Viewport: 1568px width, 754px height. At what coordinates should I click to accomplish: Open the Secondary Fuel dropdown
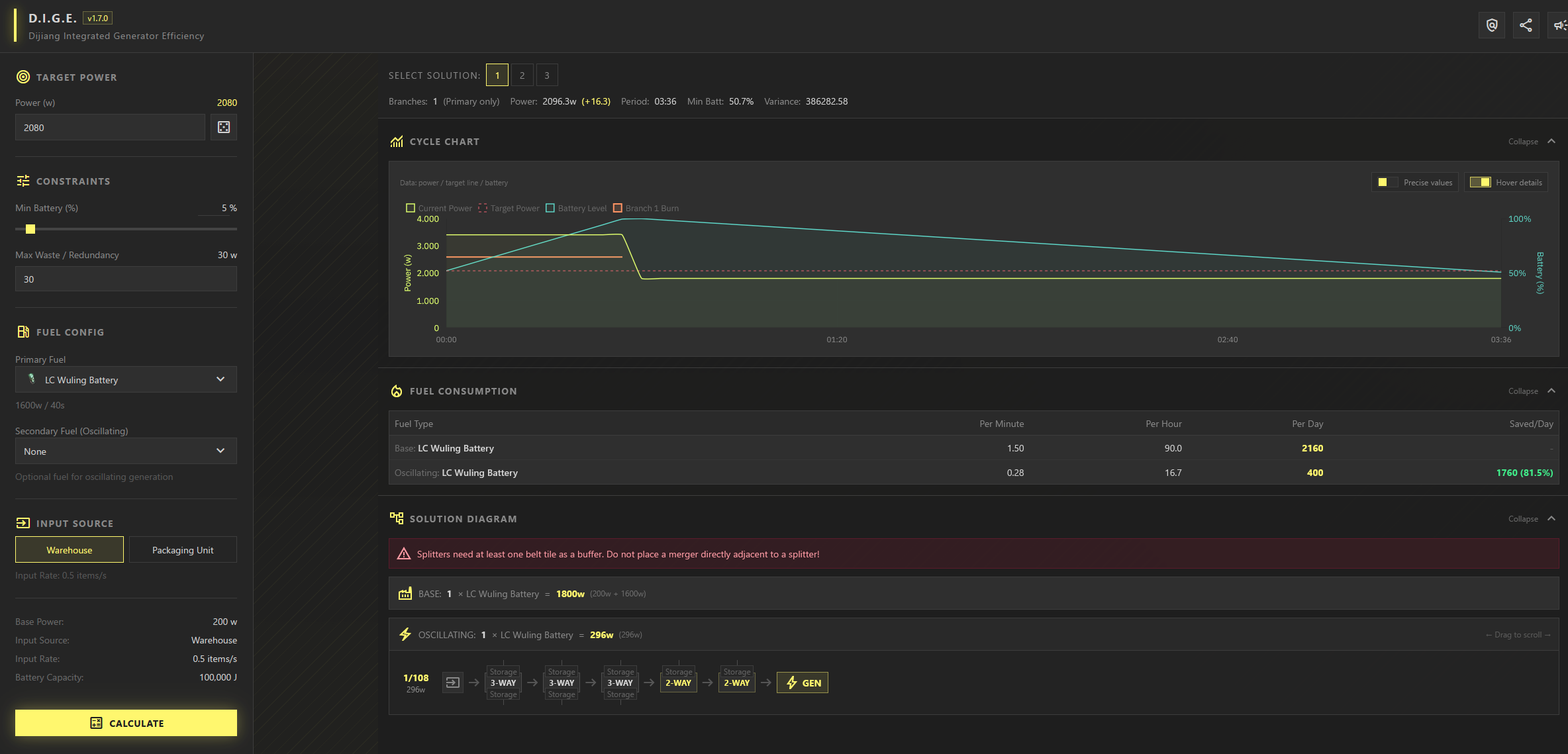tap(126, 451)
